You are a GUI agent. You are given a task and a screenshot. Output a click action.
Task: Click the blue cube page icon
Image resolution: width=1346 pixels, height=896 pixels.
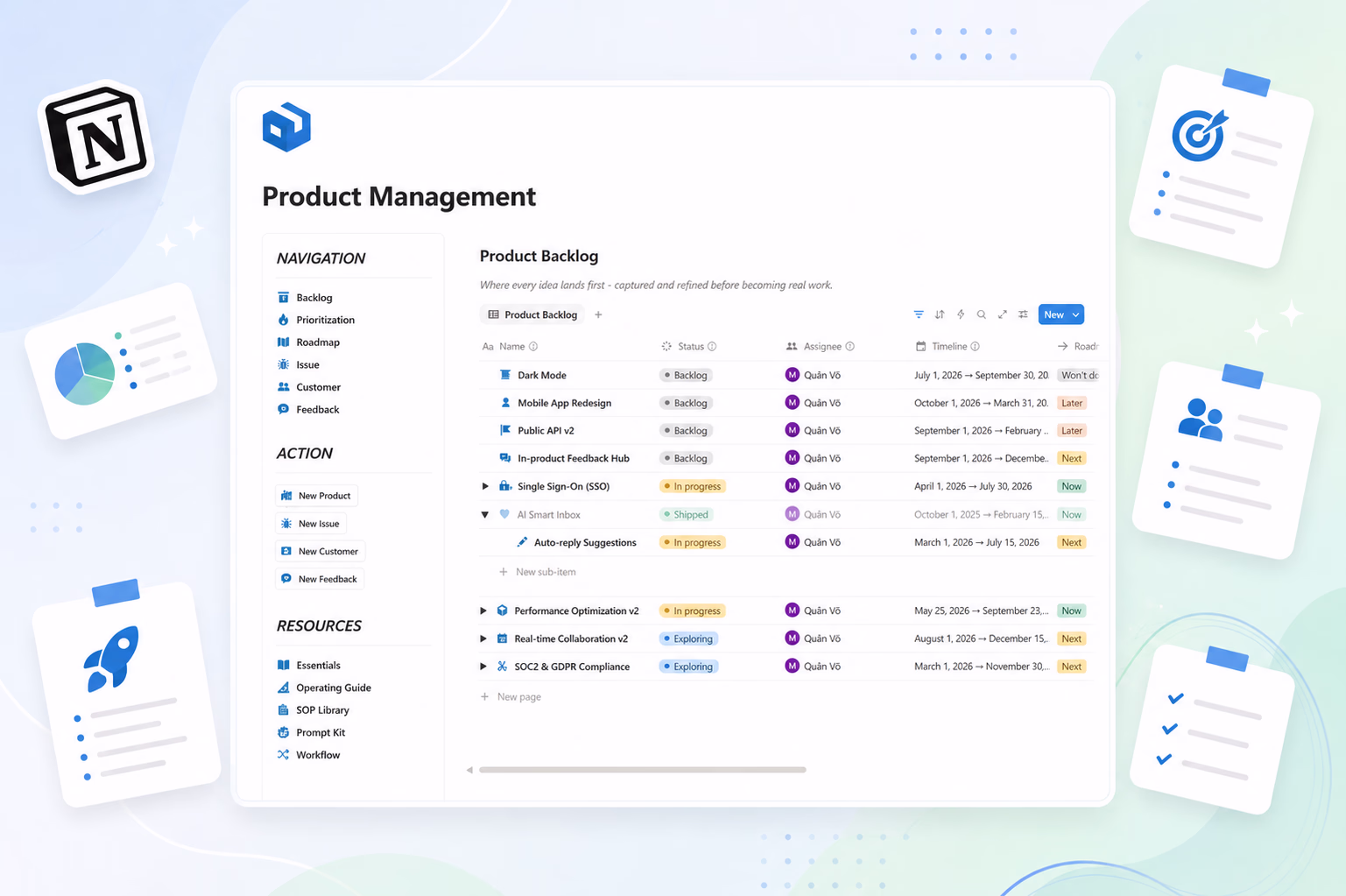coord(286,128)
